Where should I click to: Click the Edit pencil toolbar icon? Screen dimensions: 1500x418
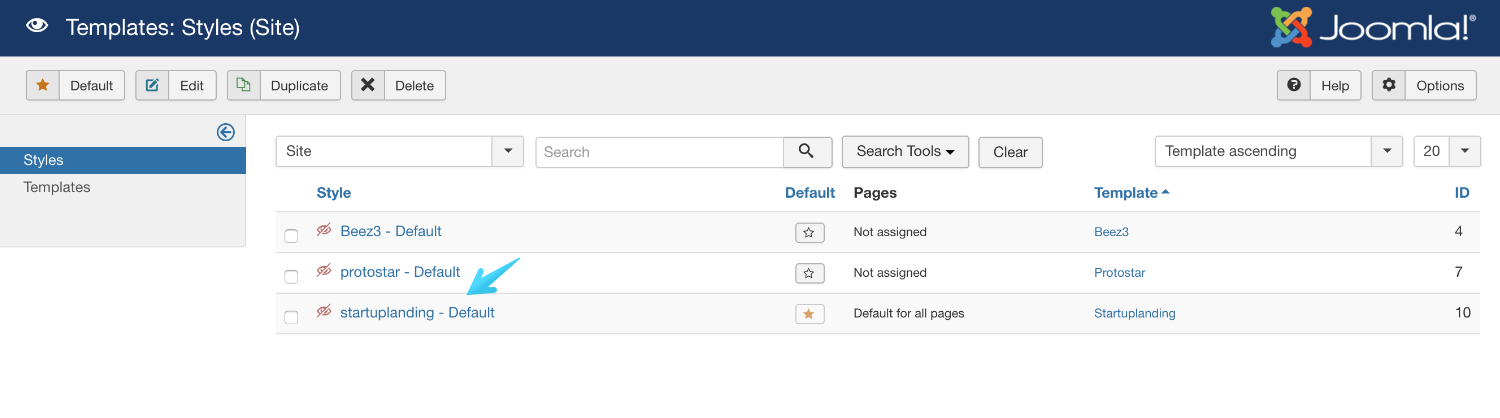click(152, 86)
